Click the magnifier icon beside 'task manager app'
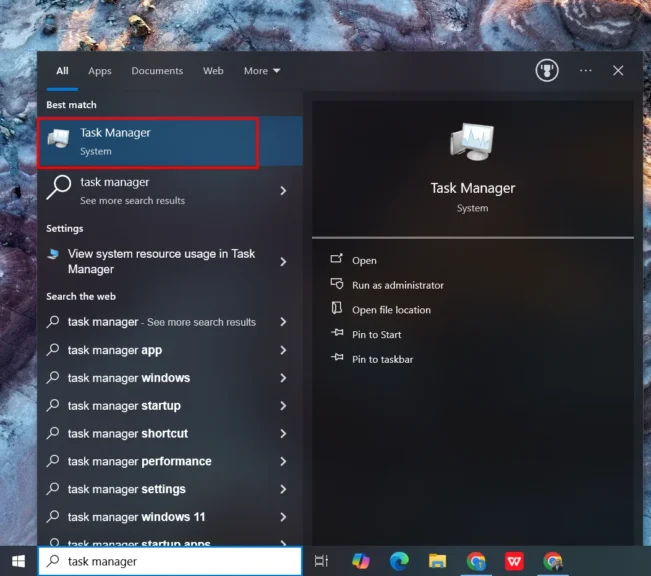 coord(53,350)
